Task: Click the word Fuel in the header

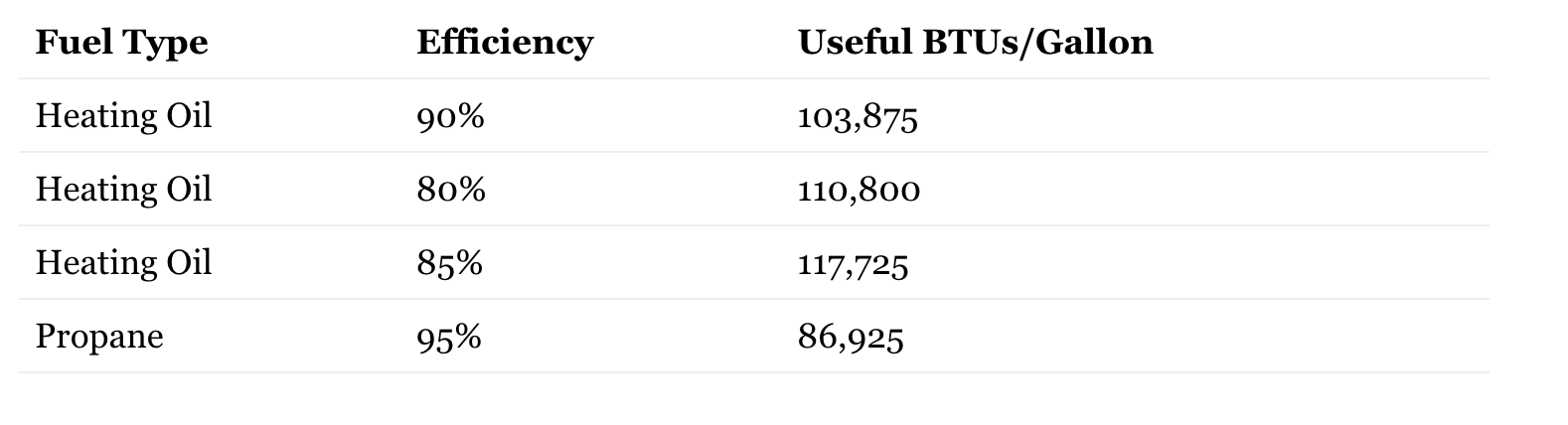Action: point(68,42)
